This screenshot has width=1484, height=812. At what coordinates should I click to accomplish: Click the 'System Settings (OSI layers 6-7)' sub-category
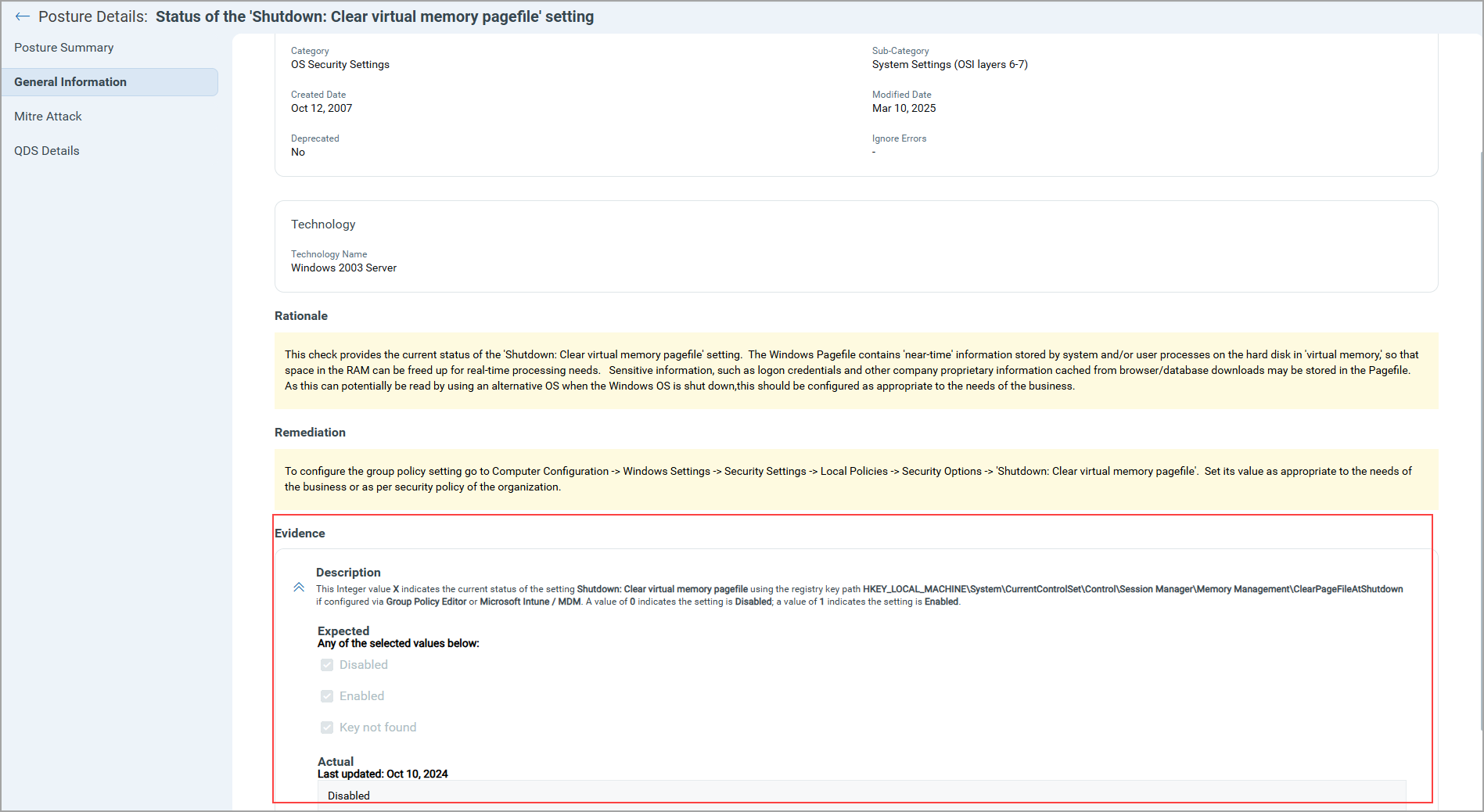(950, 64)
